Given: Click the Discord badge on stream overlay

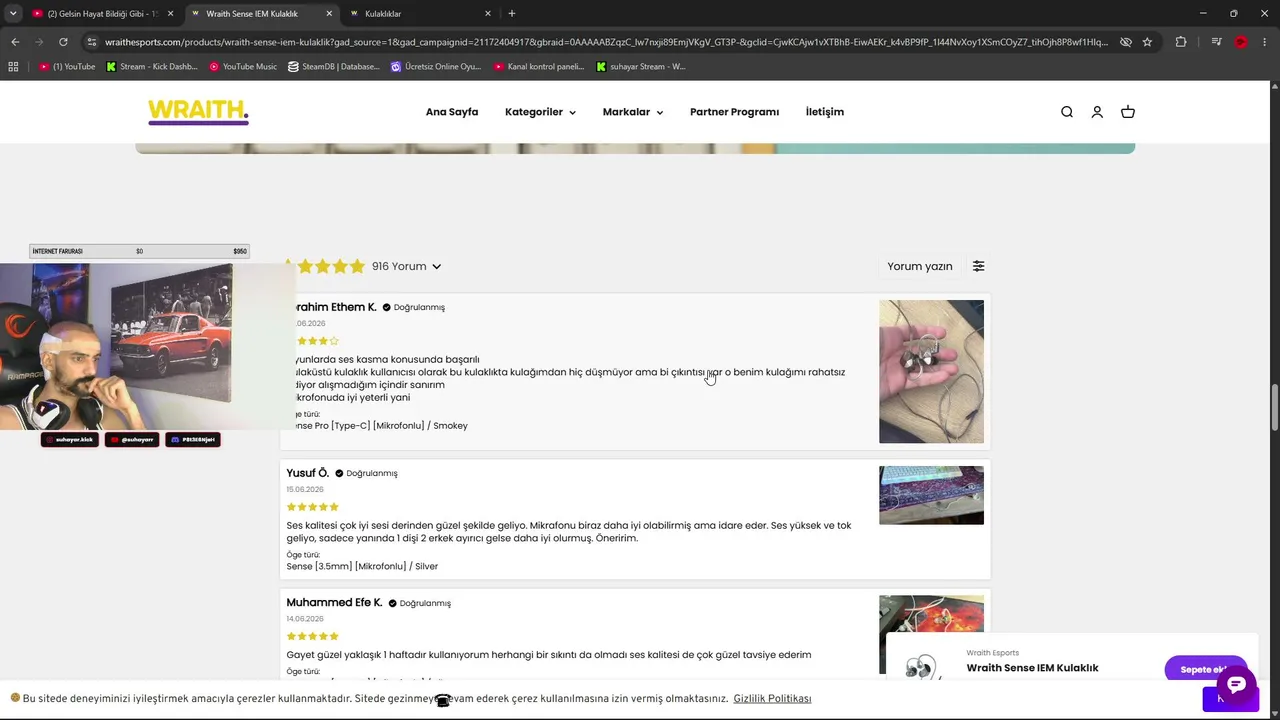Looking at the screenshot, I should pyautogui.click(x=192, y=439).
